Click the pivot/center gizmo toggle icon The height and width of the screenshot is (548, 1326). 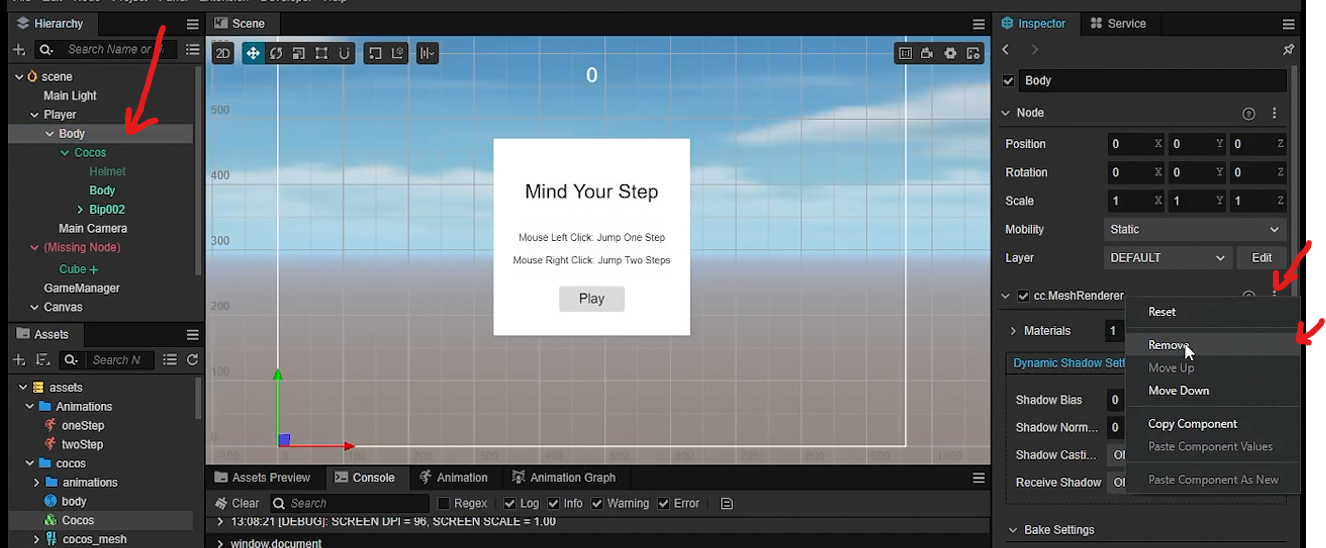click(x=375, y=53)
